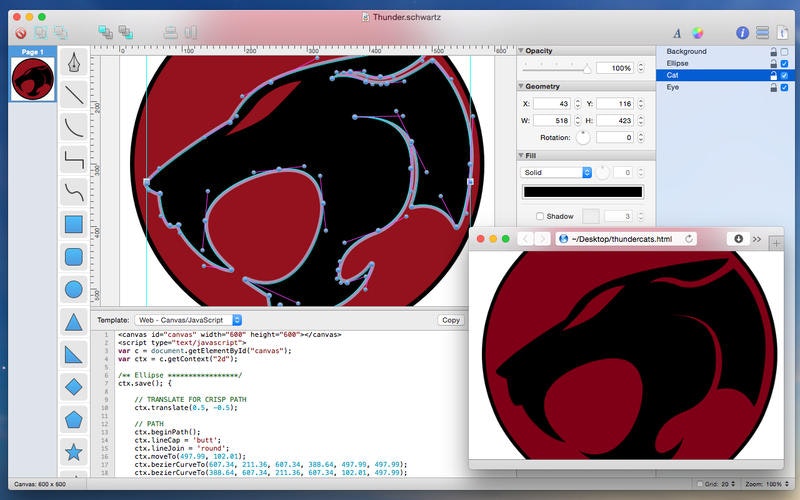Click the Opacity 100% stepper arrows

point(641,68)
